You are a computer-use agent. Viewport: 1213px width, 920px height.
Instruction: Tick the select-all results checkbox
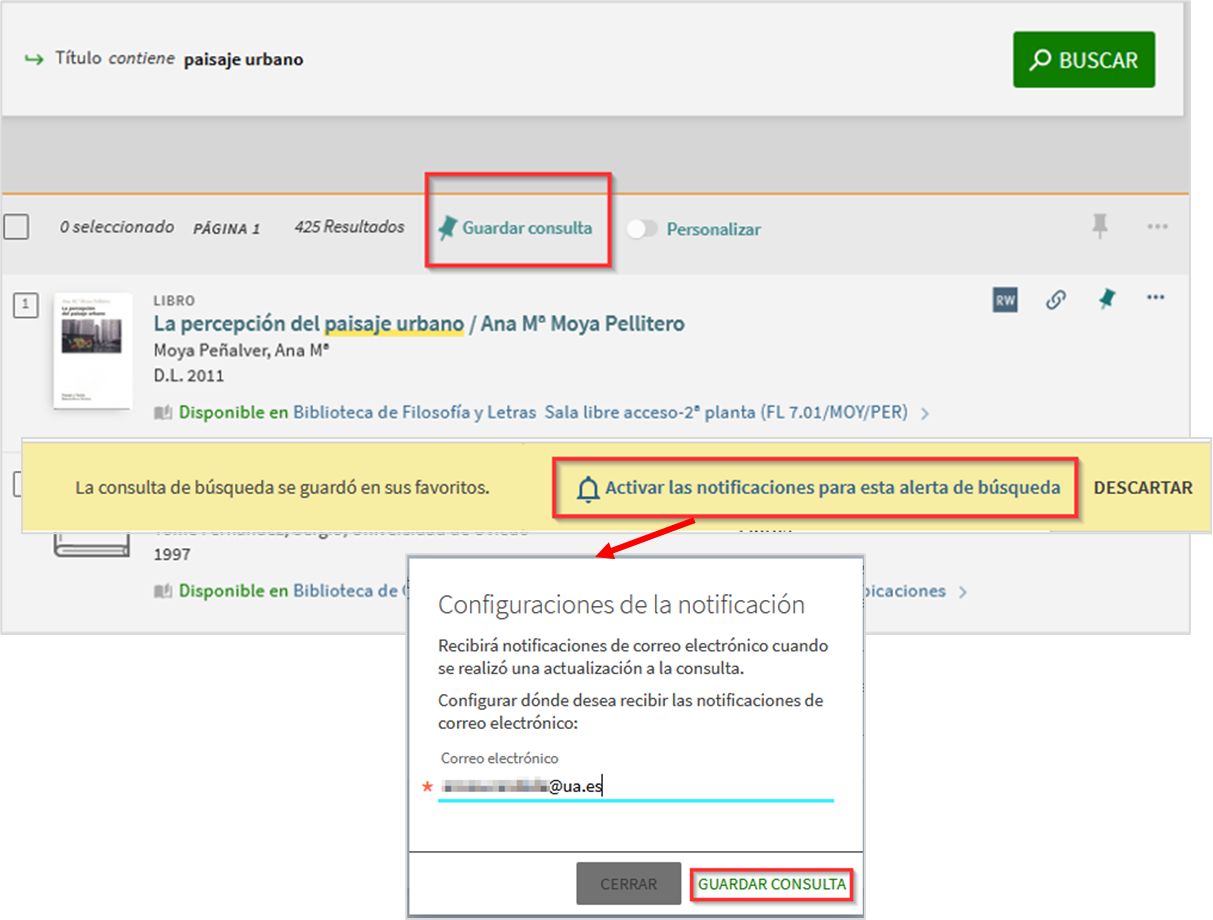tap(16, 227)
